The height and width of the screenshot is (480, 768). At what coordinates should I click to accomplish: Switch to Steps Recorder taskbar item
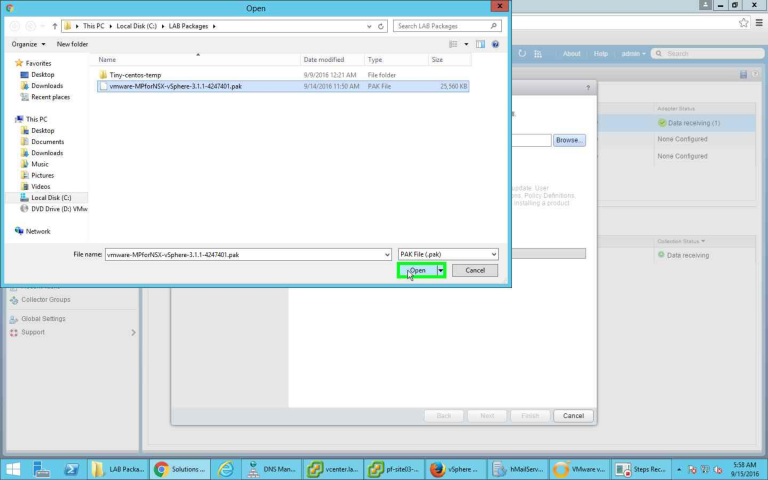tap(641, 469)
